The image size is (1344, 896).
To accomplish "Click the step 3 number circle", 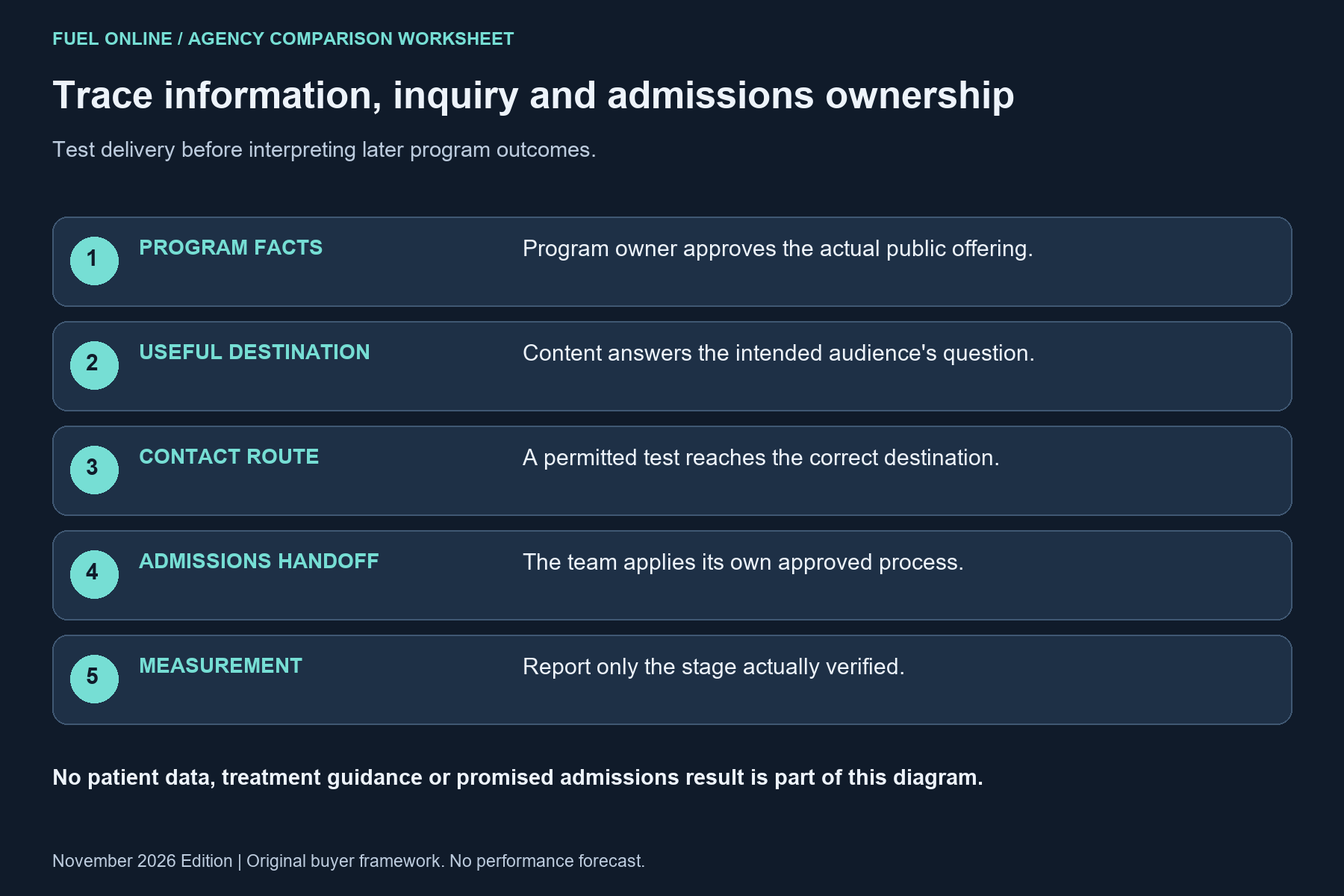I will [94, 470].
